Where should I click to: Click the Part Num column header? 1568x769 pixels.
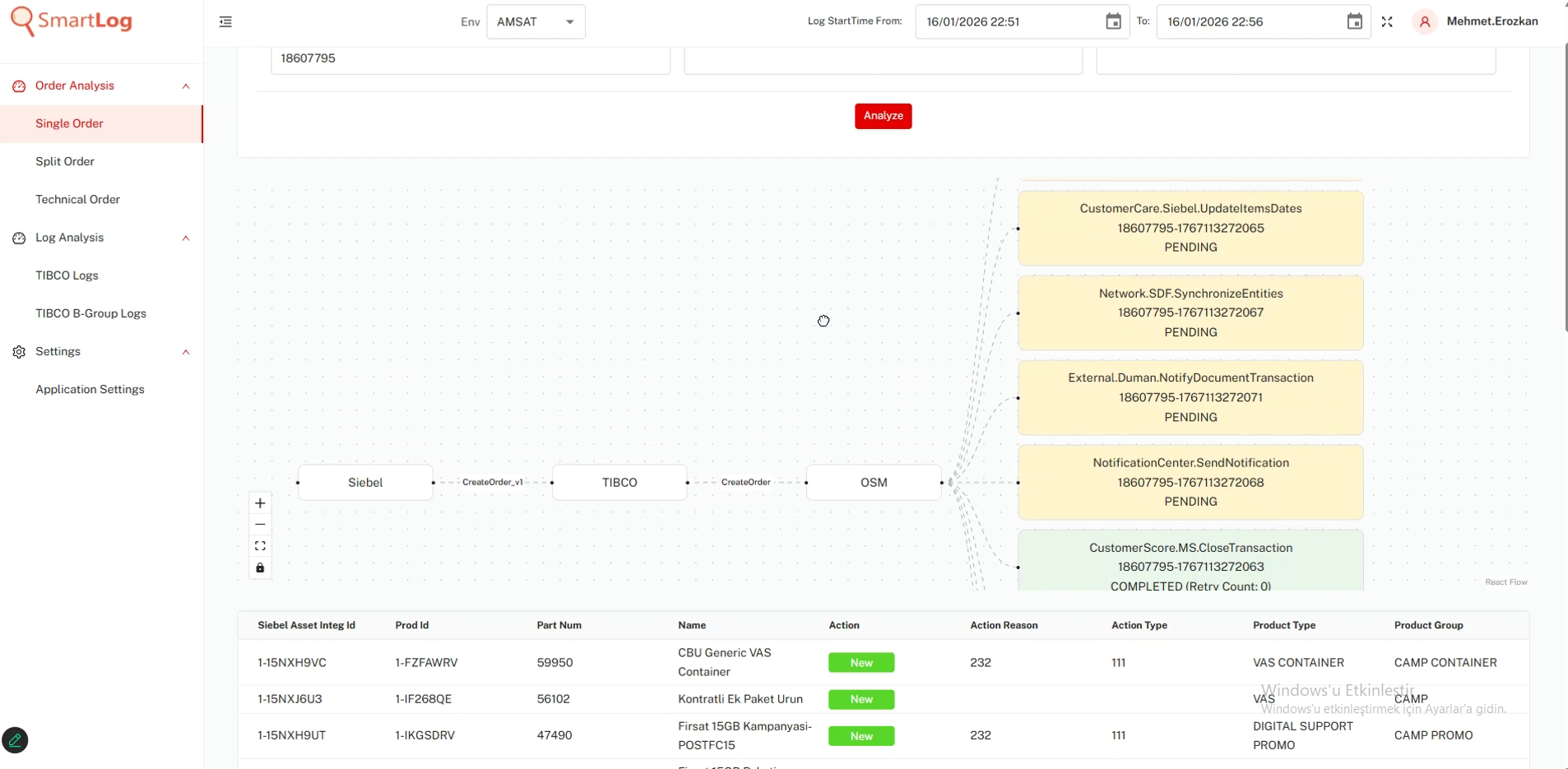coord(559,626)
